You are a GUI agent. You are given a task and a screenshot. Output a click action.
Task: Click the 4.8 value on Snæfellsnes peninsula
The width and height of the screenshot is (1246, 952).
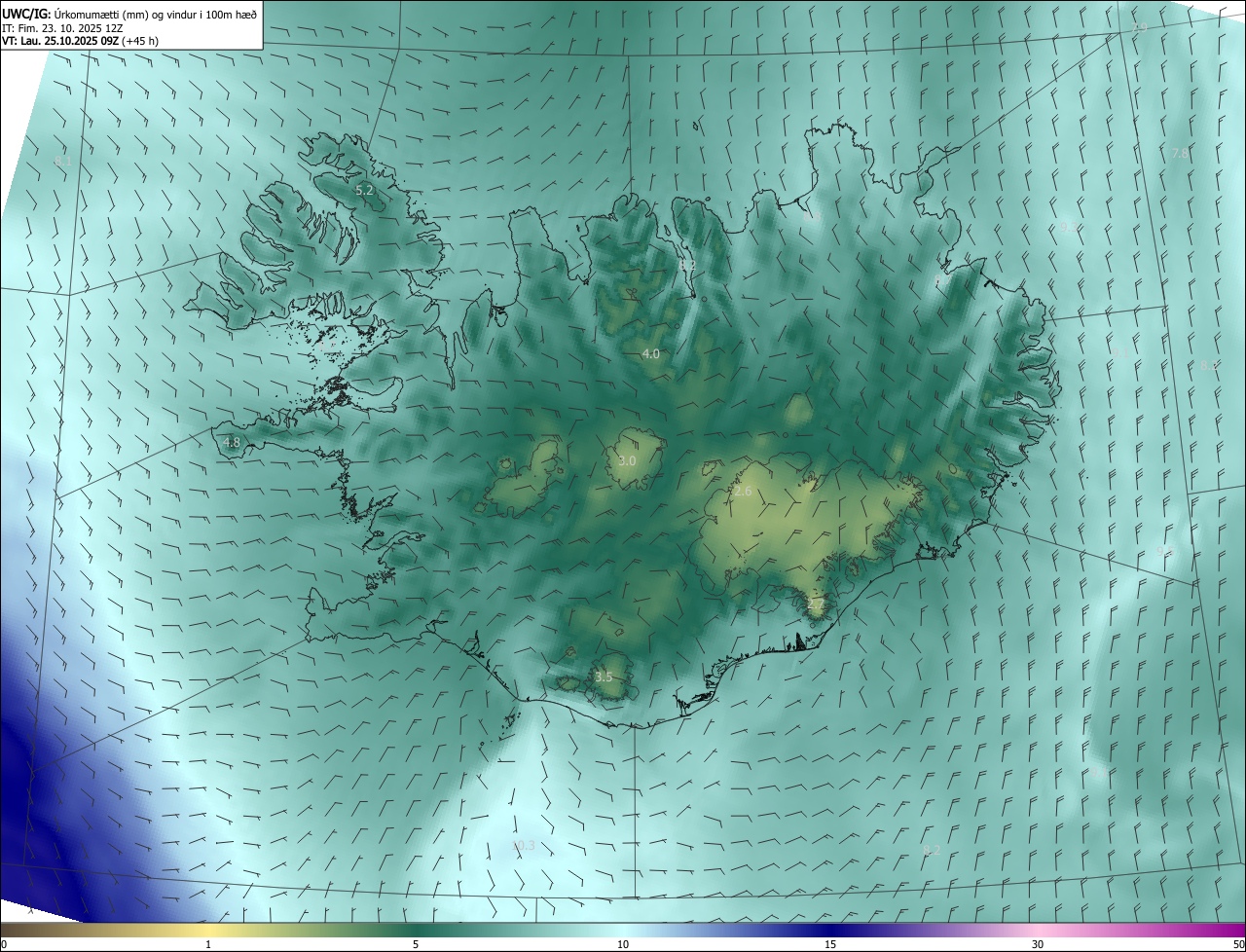click(232, 442)
